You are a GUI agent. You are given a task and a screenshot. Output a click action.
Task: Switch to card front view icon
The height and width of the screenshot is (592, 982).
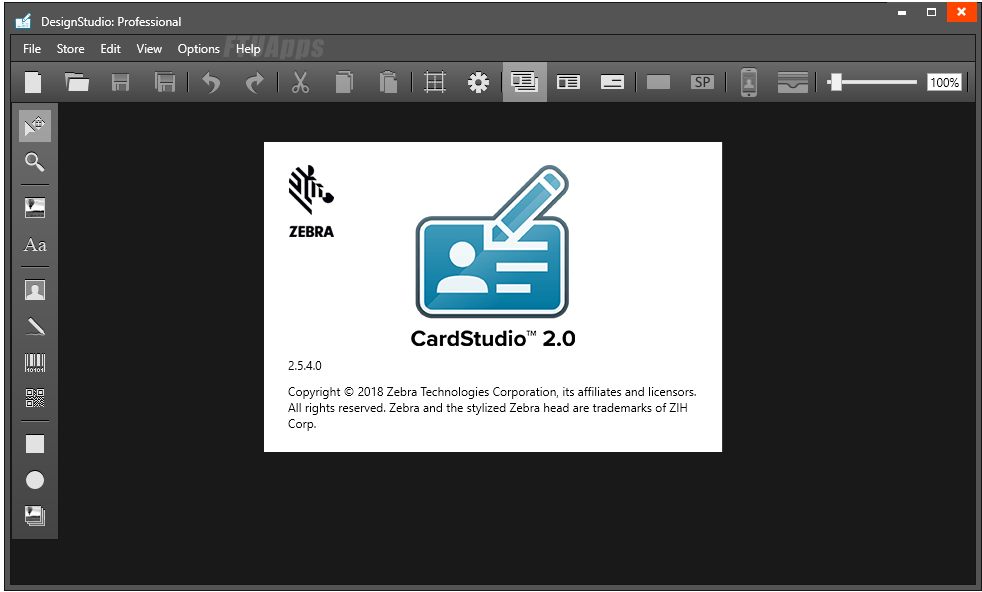pos(569,82)
